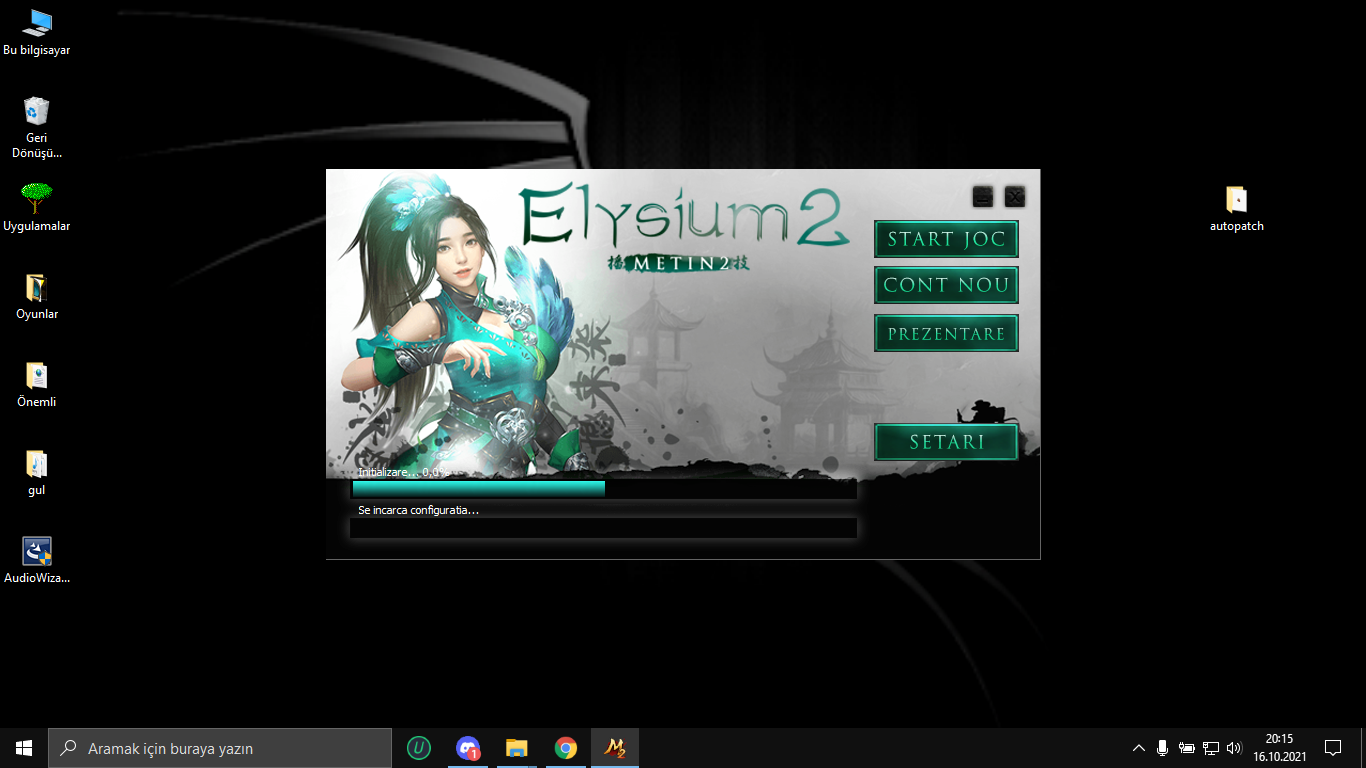
Task: Select the Uygulamalar tree icon
Action: pyautogui.click(x=36, y=207)
